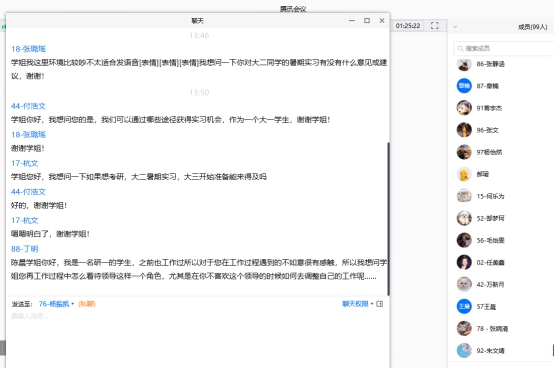Select member name 57王晨 in the list
The height and width of the screenshot is (368, 554).
click(486, 307)
